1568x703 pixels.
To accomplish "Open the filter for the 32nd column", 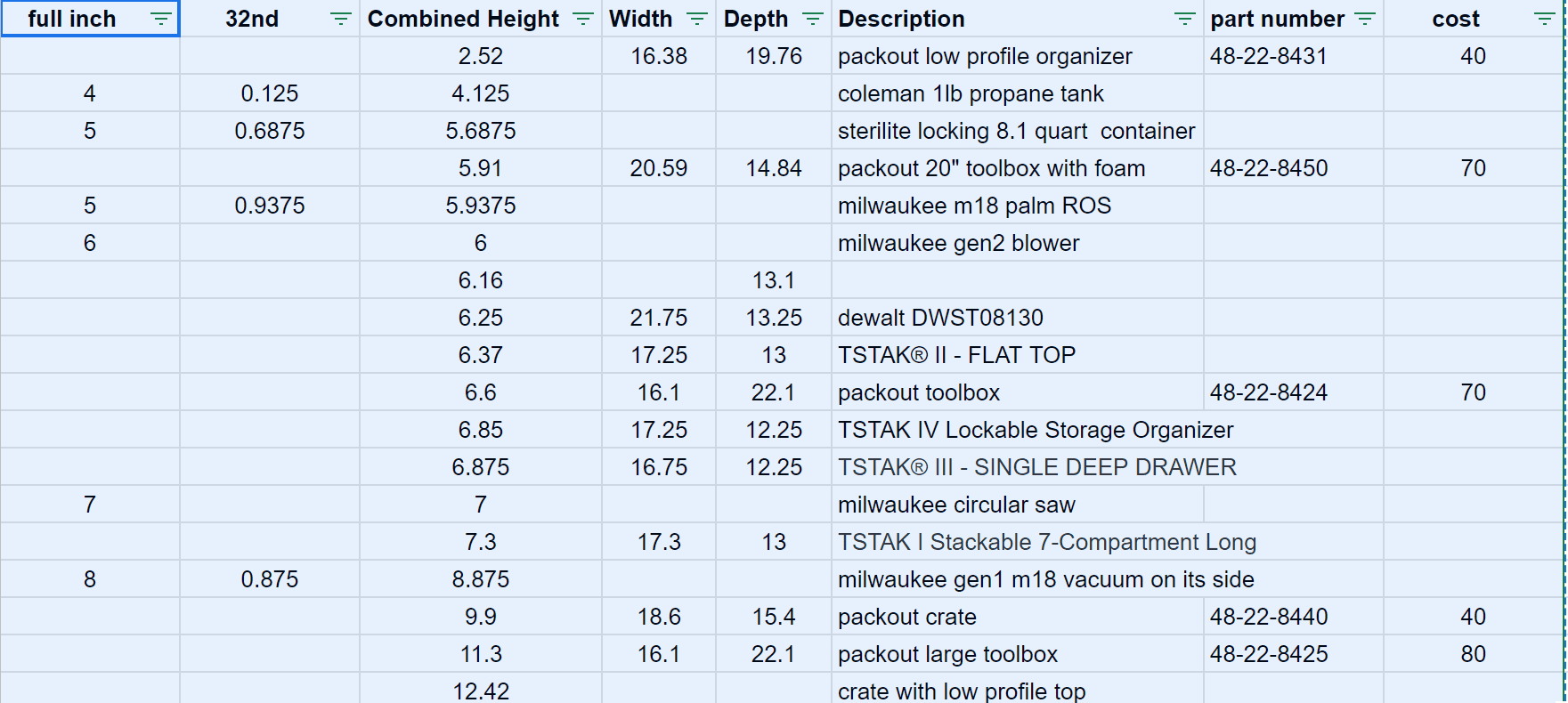I will coord(340,19).
